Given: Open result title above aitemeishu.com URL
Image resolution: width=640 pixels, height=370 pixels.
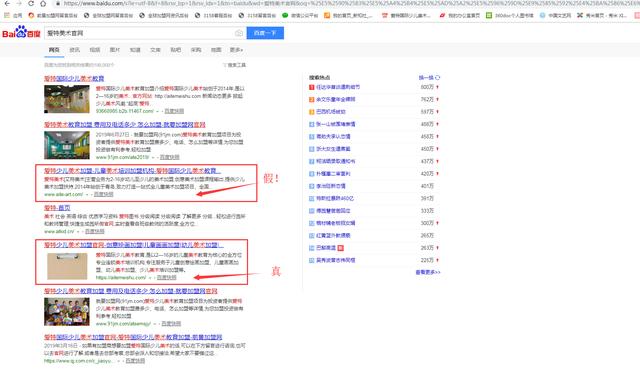Looking at the screenshot, I should tap(133, 245).
